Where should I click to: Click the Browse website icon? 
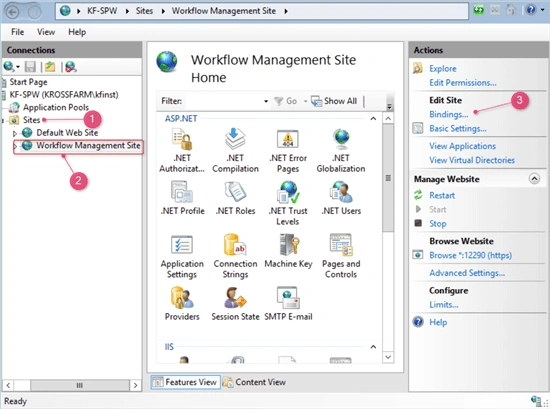(x=418, y=255)
